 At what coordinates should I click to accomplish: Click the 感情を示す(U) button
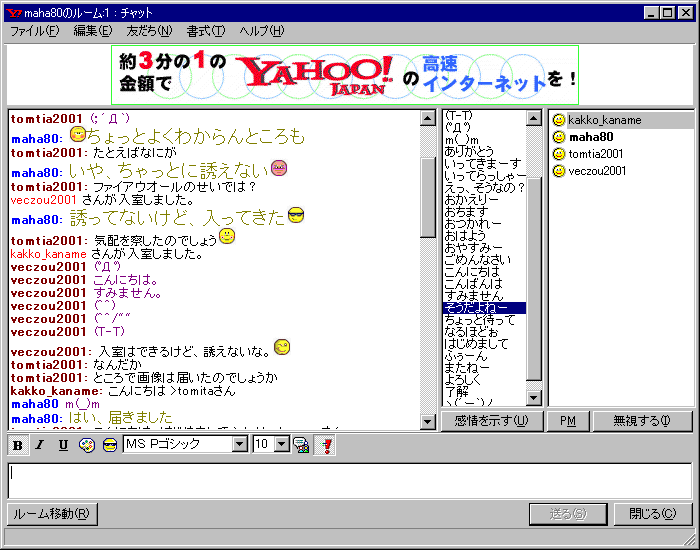coord(491,421)
